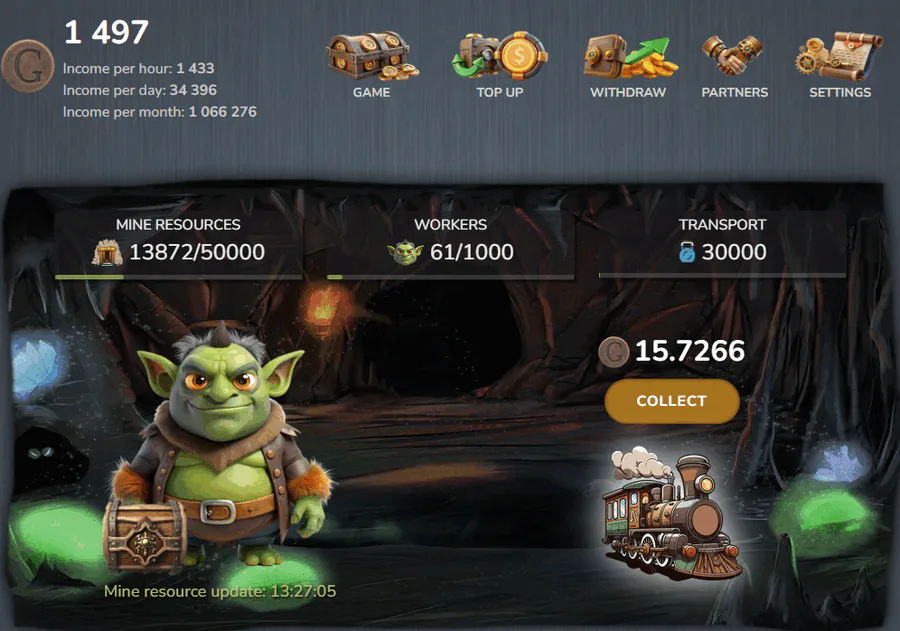
Task: Click the TOP UP label link
Action: tap(499, 92)
